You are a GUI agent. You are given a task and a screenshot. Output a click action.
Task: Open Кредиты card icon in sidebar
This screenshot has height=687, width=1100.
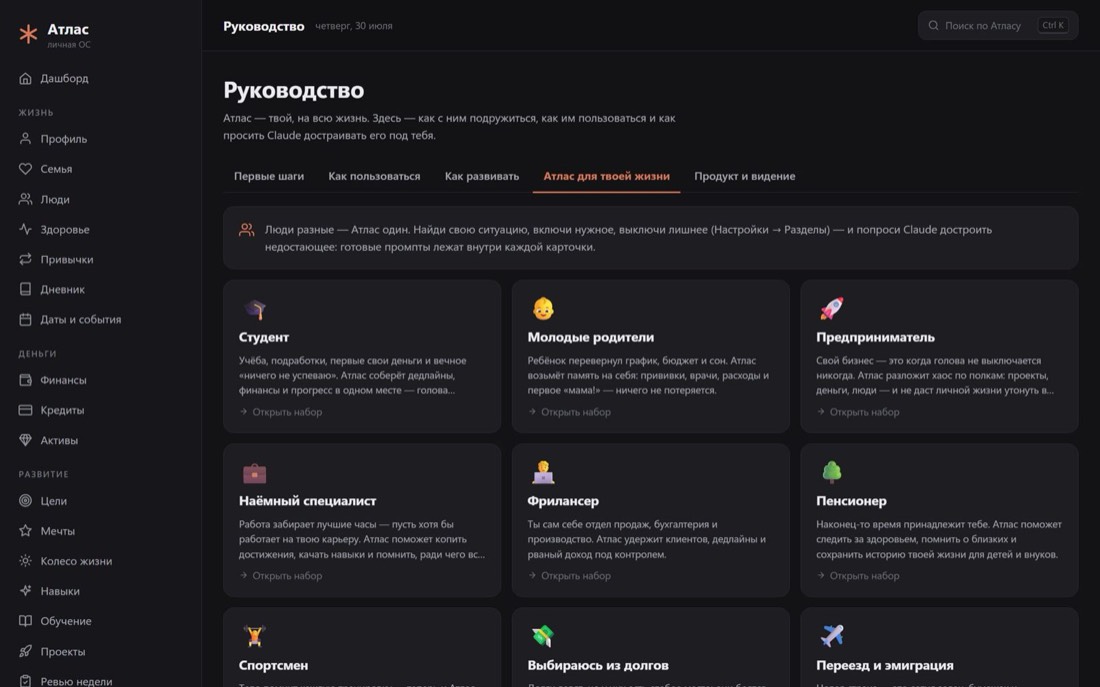click(x=25, y=410)
